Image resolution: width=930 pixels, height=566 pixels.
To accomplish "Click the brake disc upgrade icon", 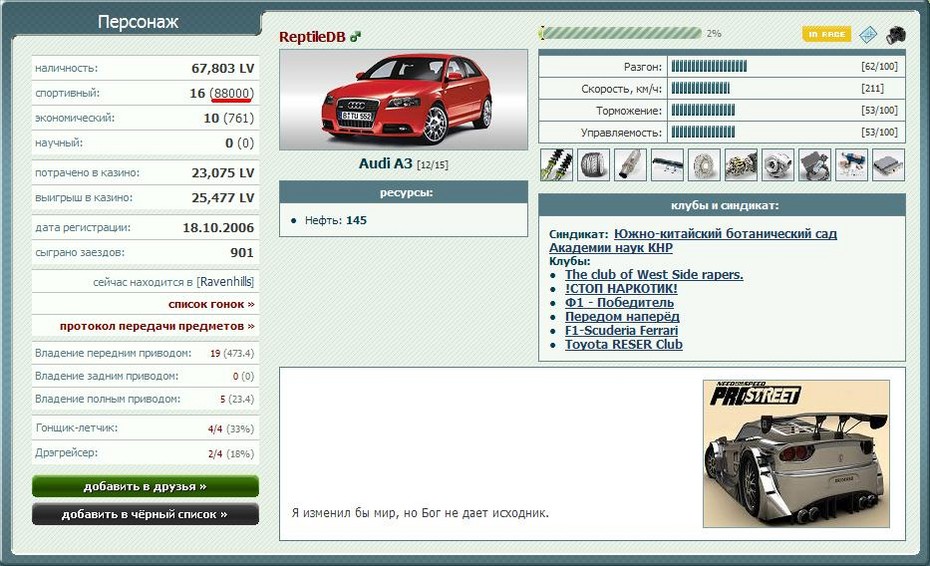I will 704,164.
